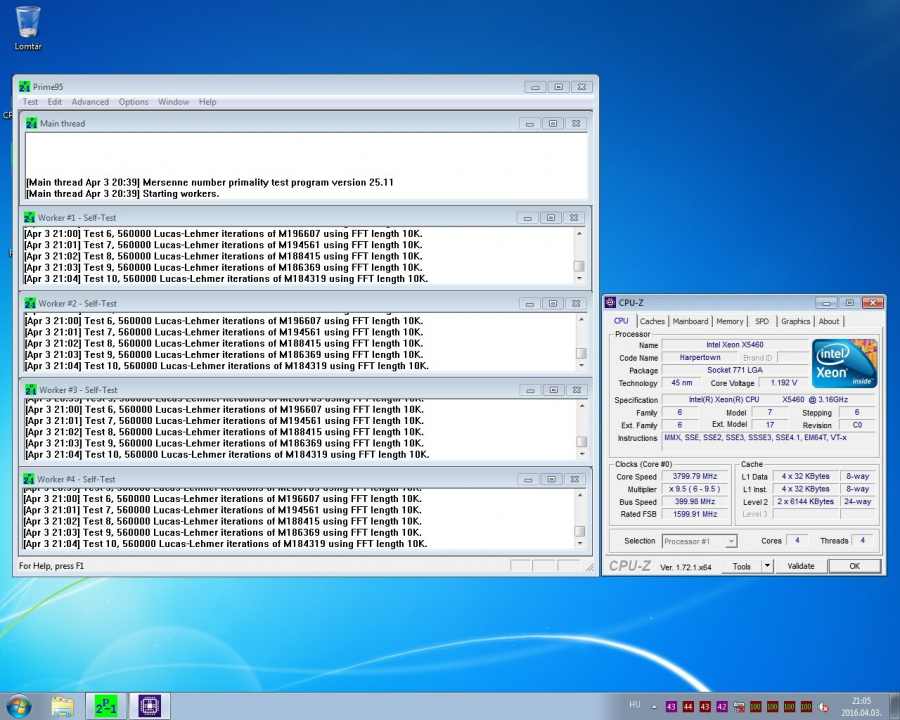The width and height of the screenshot is (900, 720).
Task: Click Worker #2 'Test 6' M196607 line
Action: 224,321
